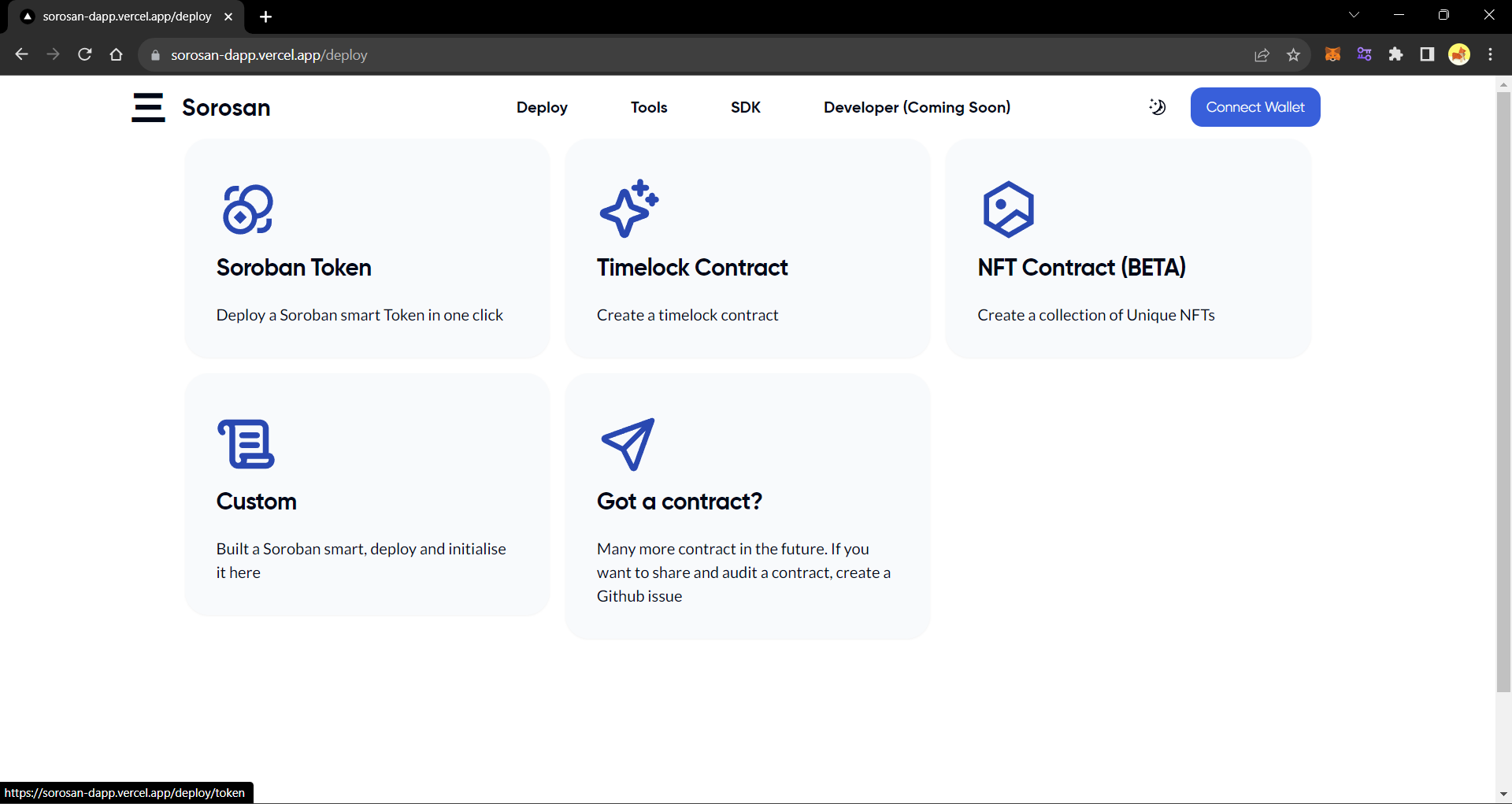The height and width of the screenshot is (804, 1512).
Task: Open the Tools navigation item
Action: 649,107
